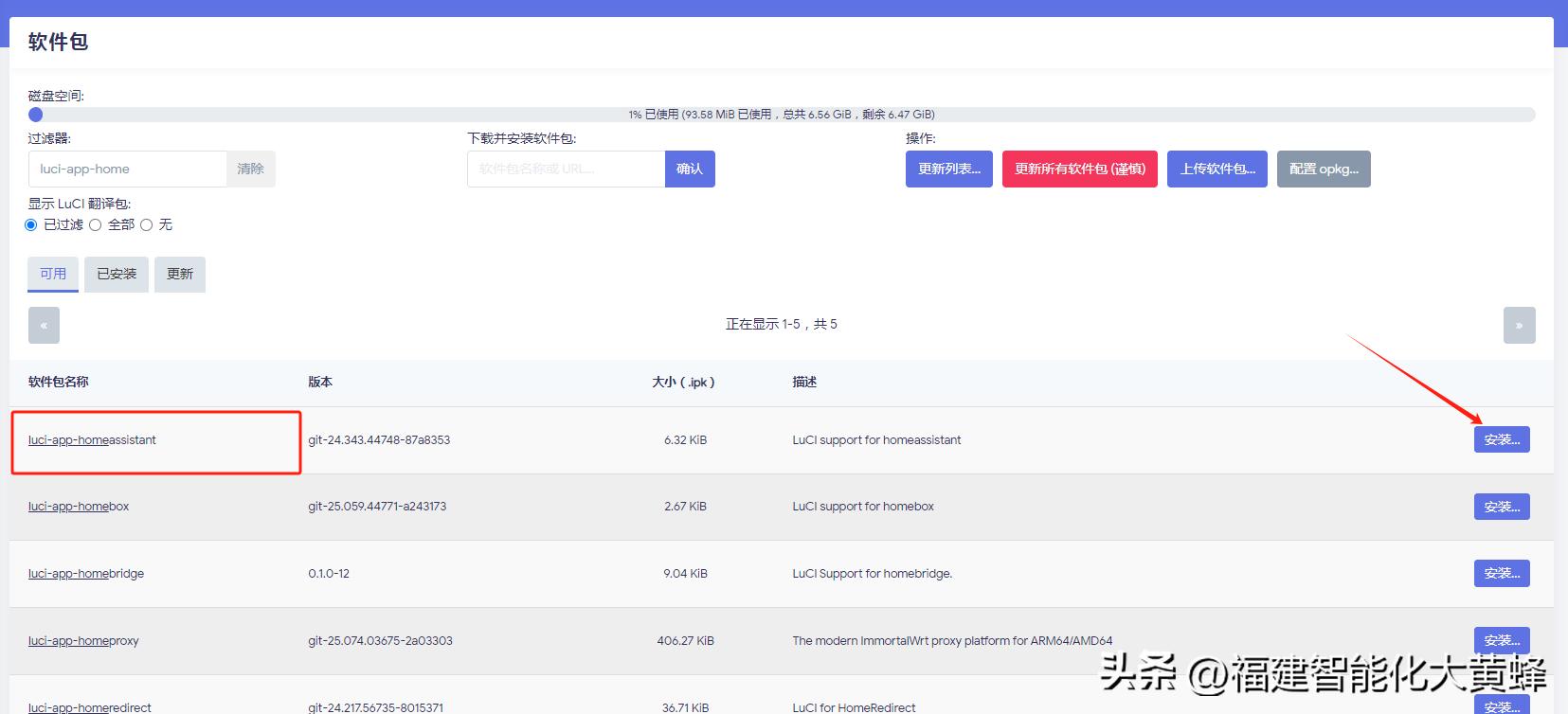
Task: Open the 配置 opkg settings
Action: point(1324,169)
